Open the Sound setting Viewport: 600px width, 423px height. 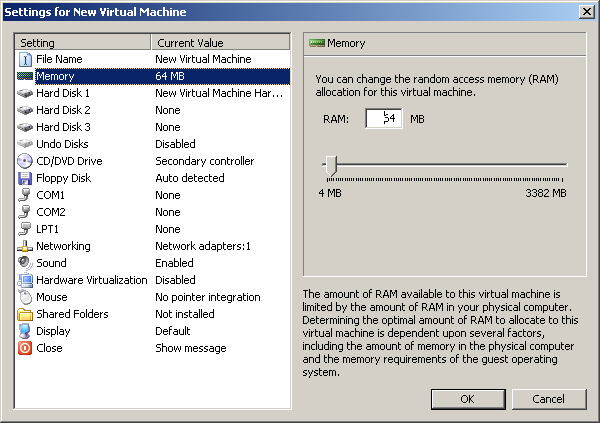tap(51, 263)
